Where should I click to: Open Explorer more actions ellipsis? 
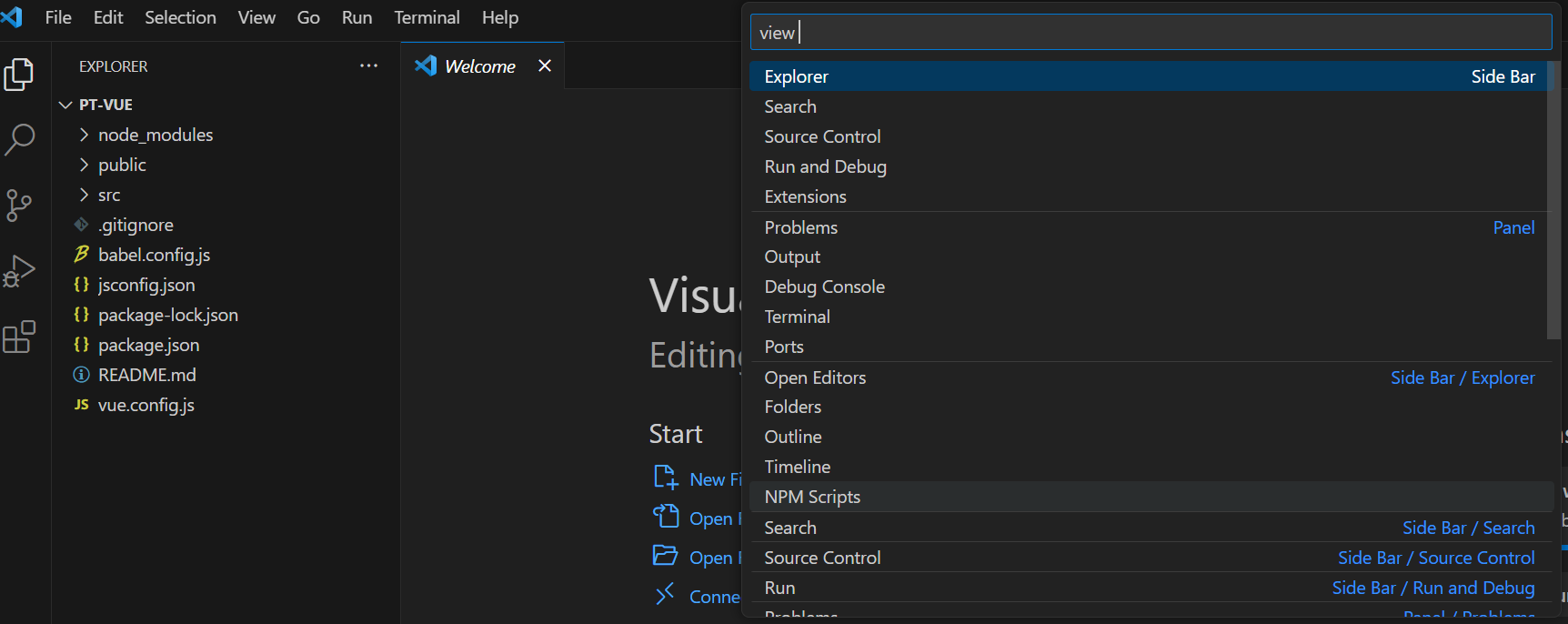[368, 66]
